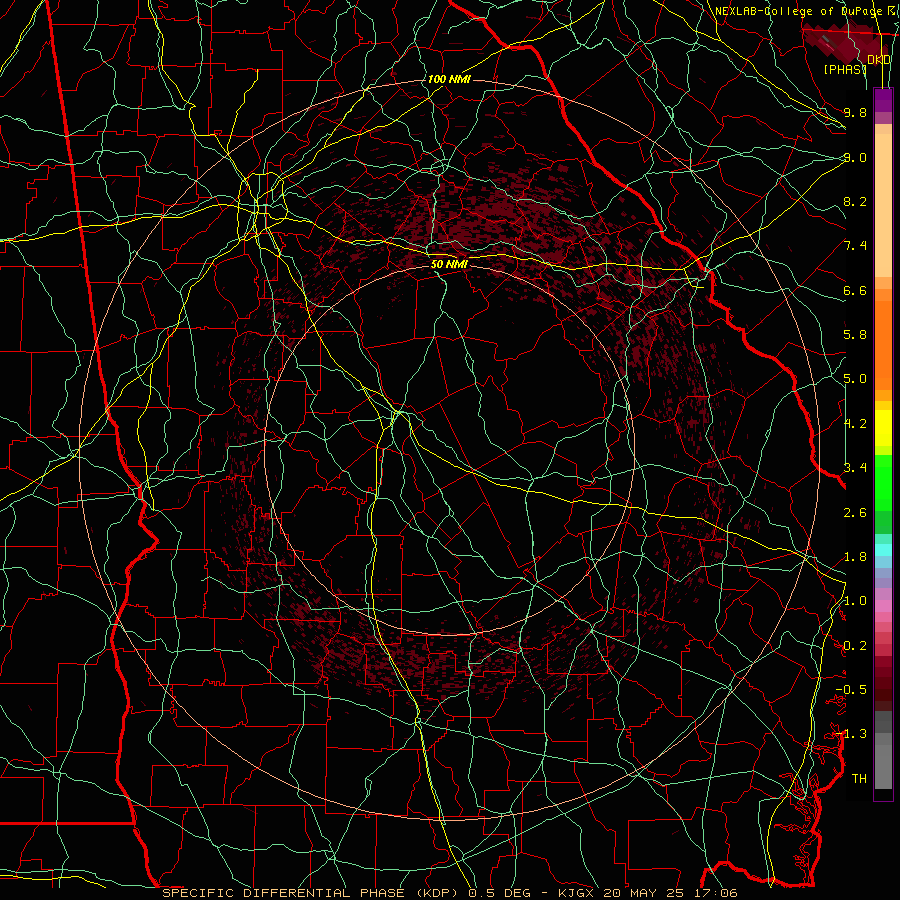Click the KJGX 20 MAY 25 17:06 timestamp
This screenshot has width=900, height=900.
[x=650, y=893]
